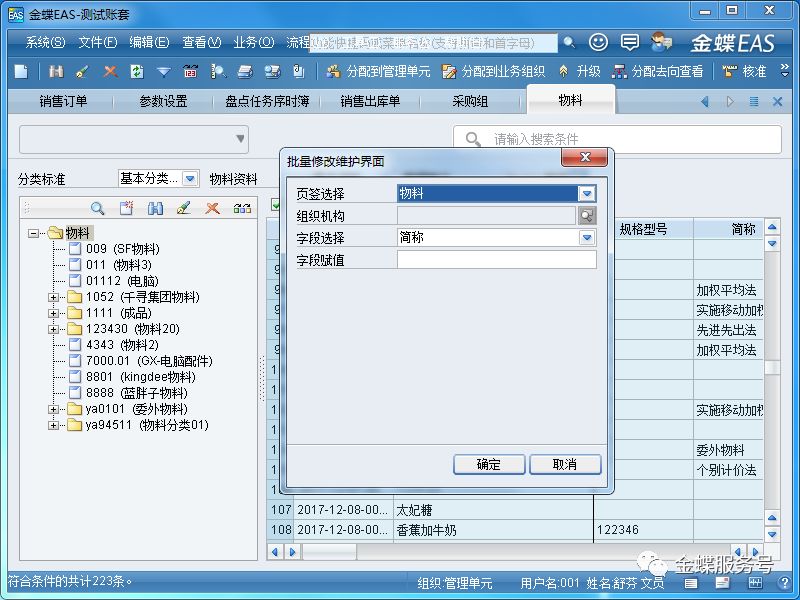Click the previous tab arrow

705,102
